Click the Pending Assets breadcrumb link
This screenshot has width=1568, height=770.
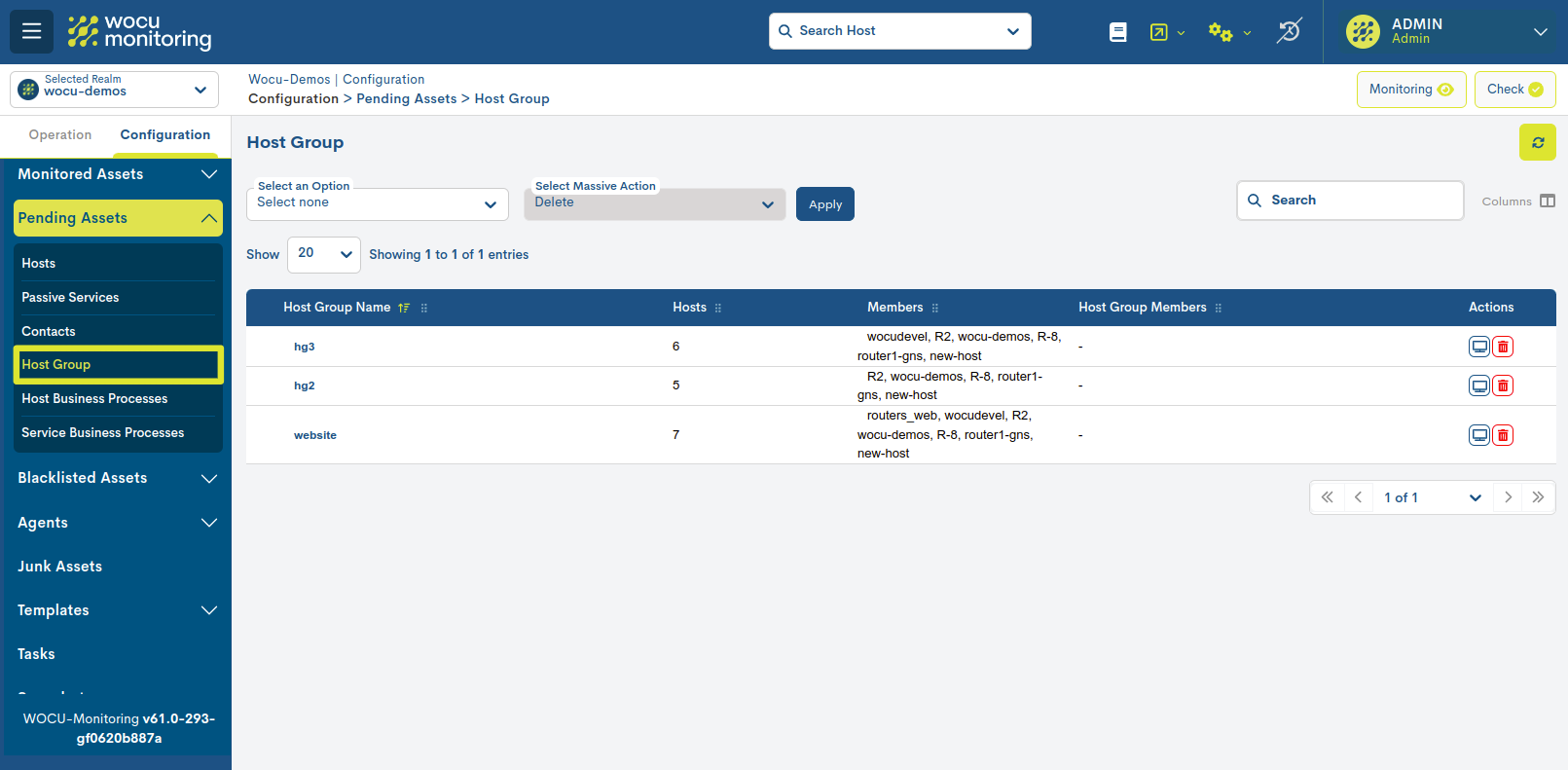click(407, 99)
